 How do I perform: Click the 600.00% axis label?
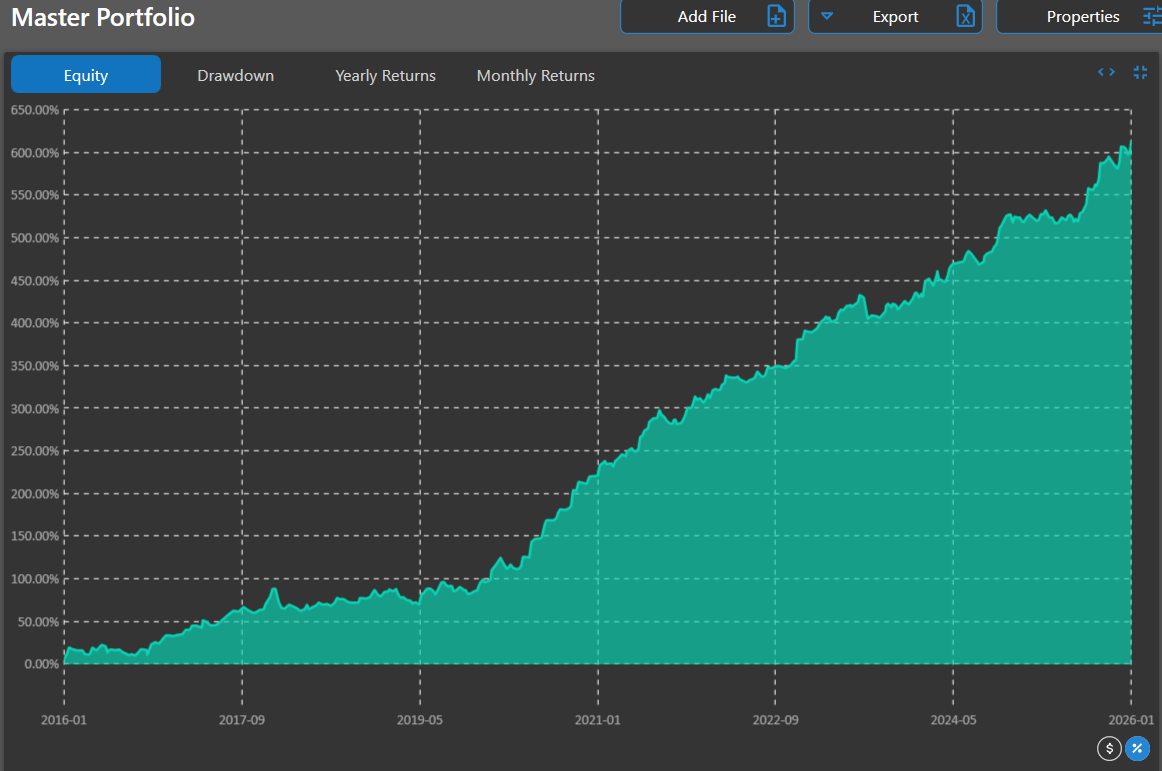click(35, 153)
